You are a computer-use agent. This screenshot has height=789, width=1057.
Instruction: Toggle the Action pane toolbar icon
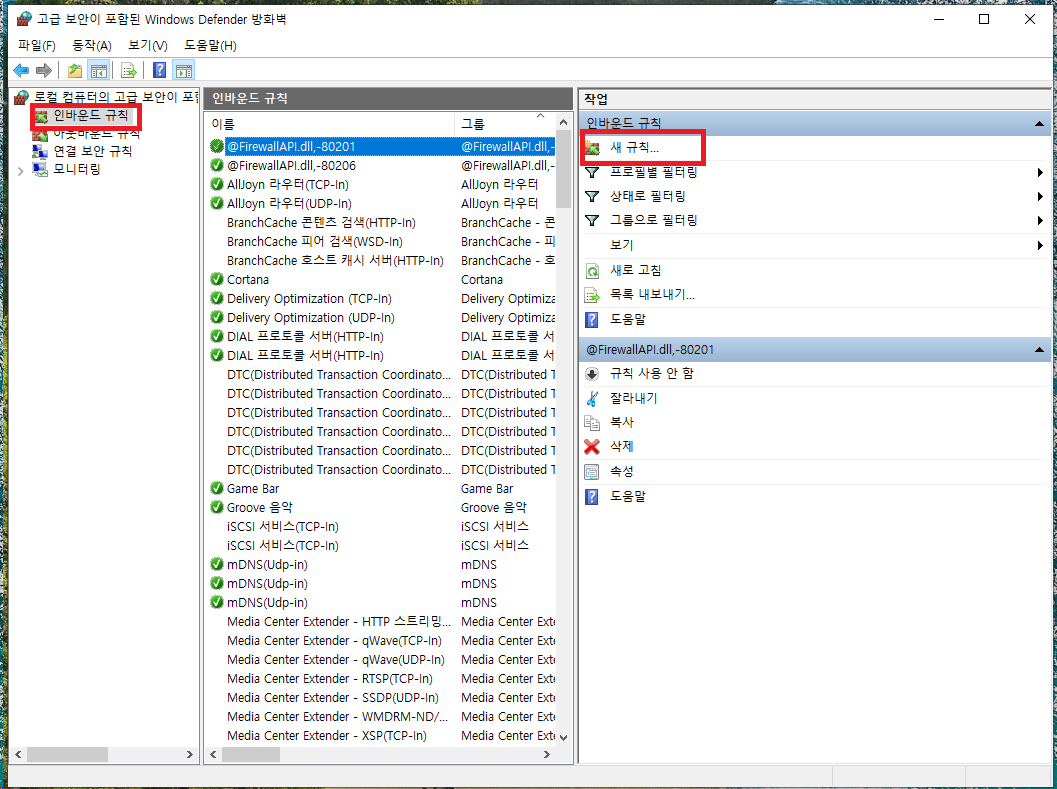click(183, 70)
